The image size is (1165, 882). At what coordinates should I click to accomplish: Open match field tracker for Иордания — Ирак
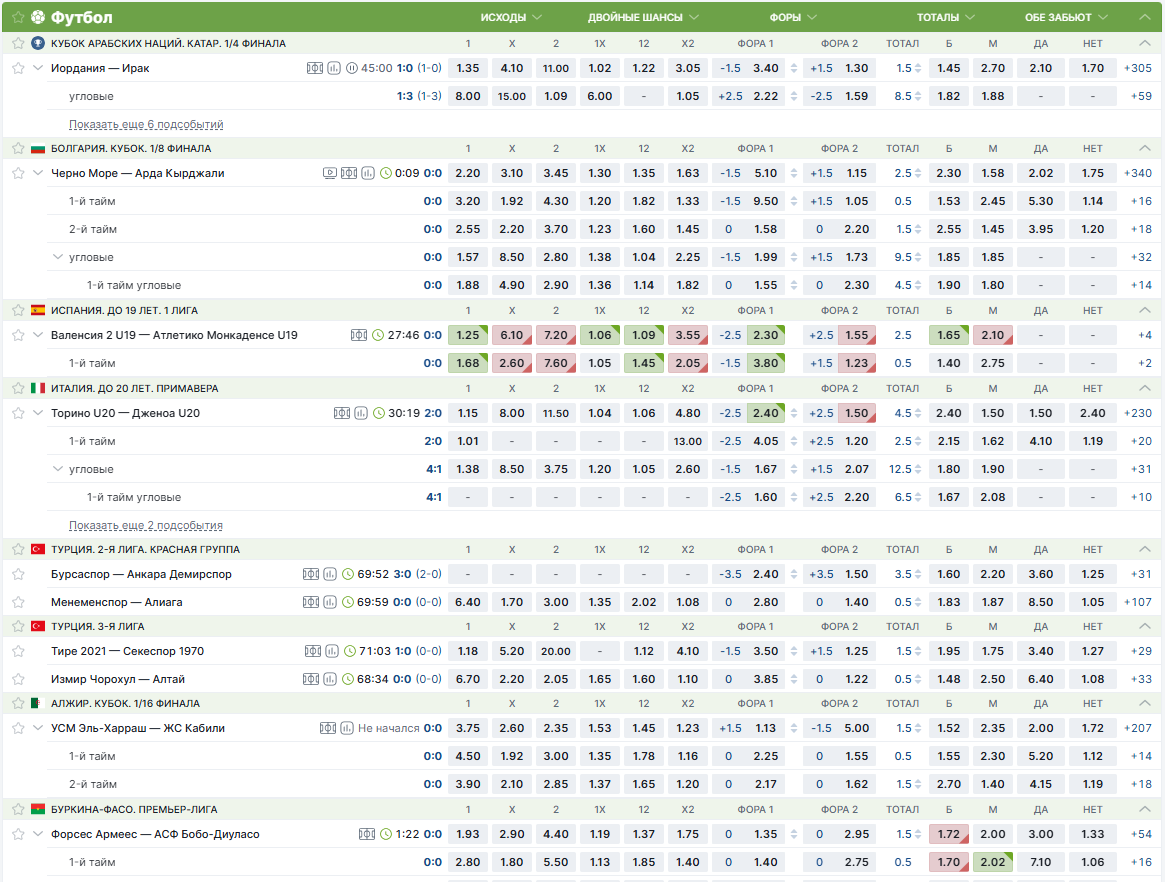tap(315, 69)
